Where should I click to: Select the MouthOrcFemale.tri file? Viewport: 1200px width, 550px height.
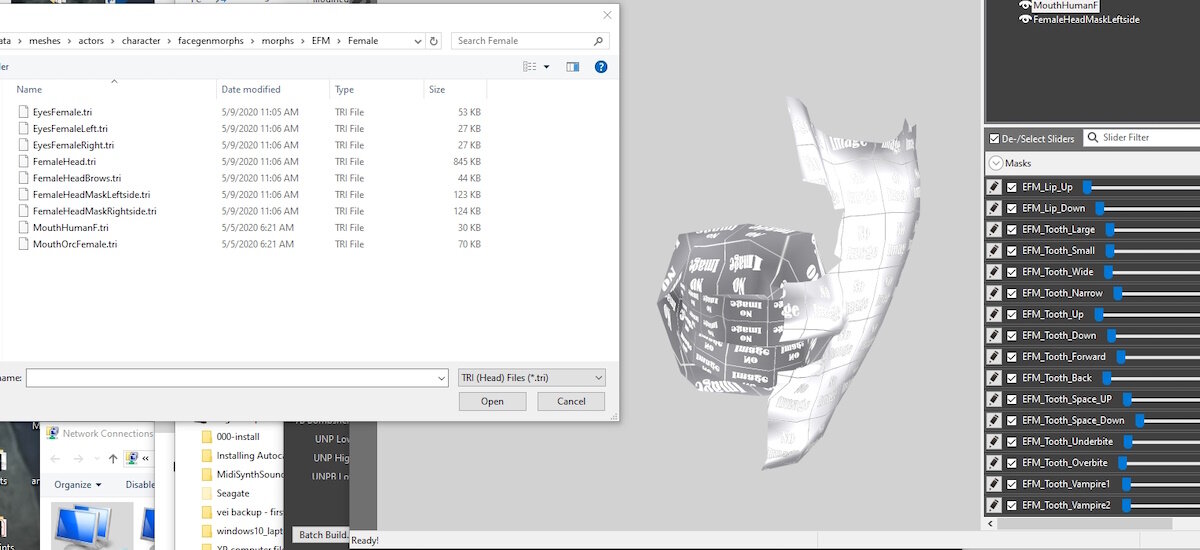[75, 244]
